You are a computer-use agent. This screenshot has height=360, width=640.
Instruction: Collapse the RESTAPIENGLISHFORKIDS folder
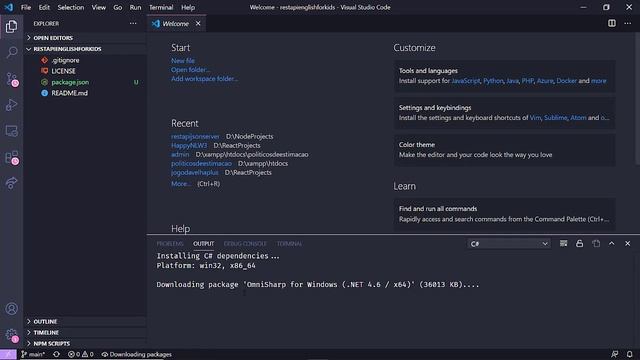85,49
